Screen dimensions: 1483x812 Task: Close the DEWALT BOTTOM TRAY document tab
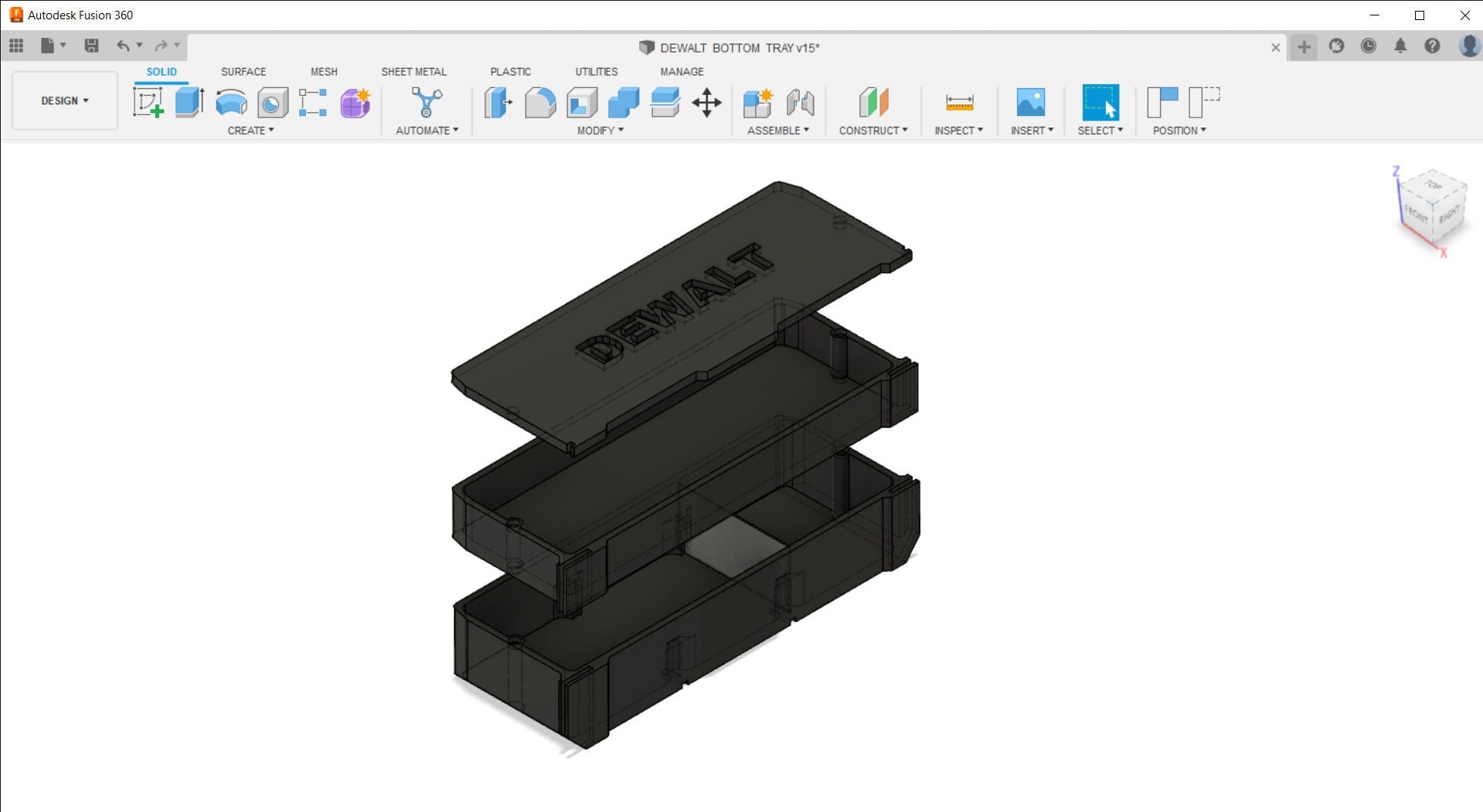pos(1275,48)
